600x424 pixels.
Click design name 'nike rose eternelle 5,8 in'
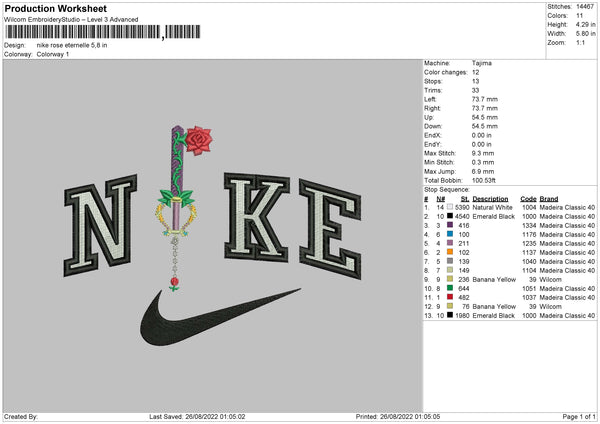coord(72,45)
